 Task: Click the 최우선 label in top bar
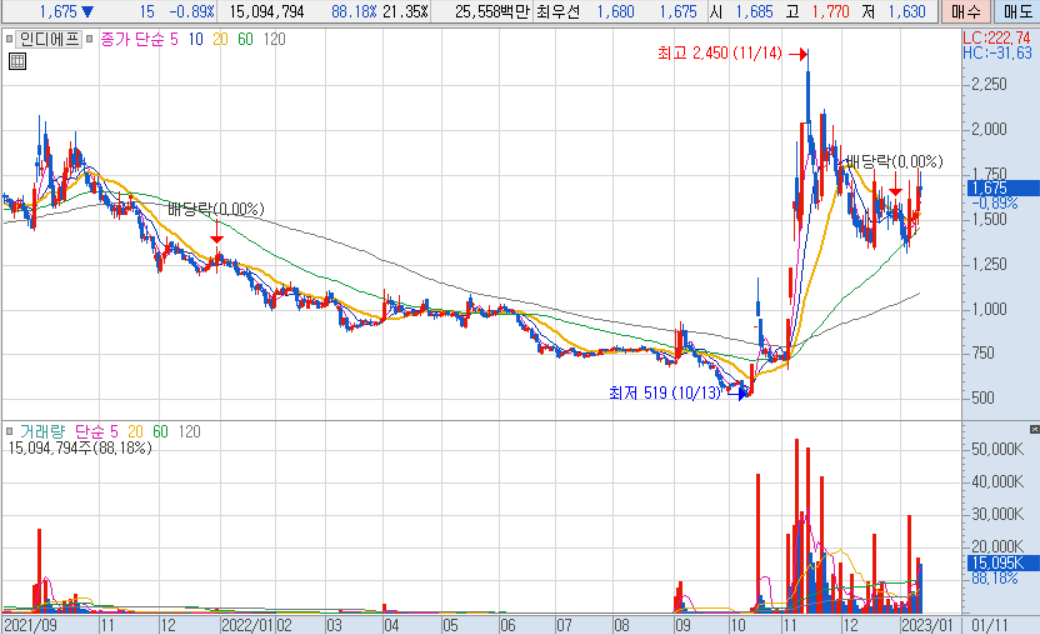click(558, 12)
